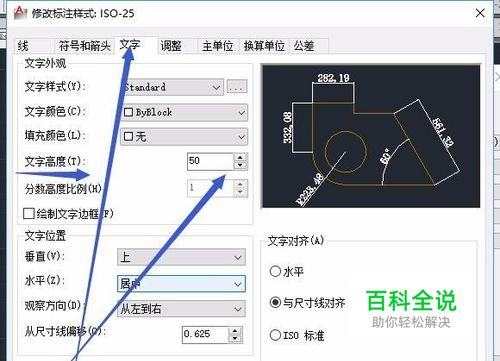Decrease 文字高度 with down arrow

pos(240,166)
